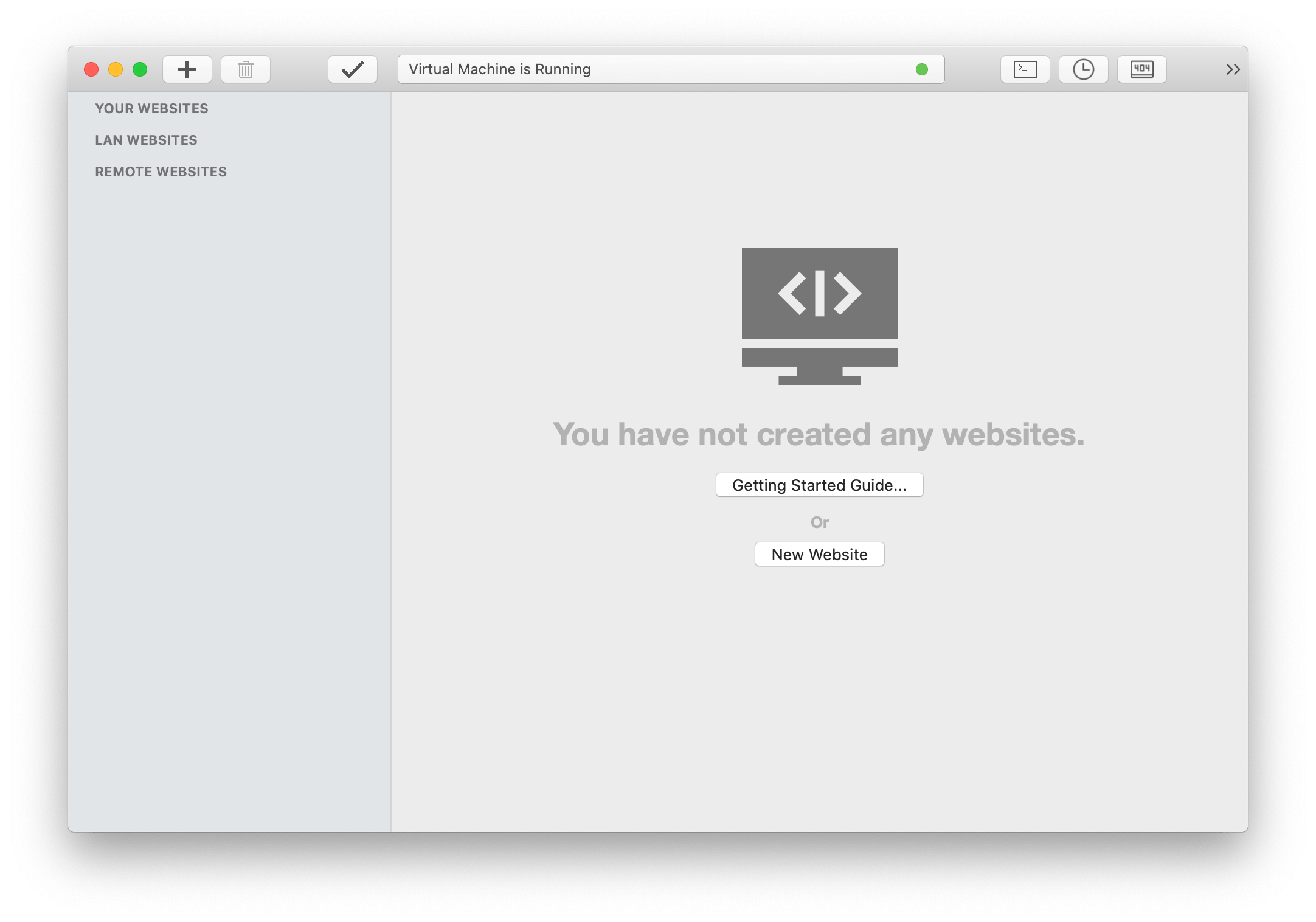Viewport: 1316px width, 922px height.
Task: Expand the REMOTE WEBSITES tree item
Action: coord(161,171)
